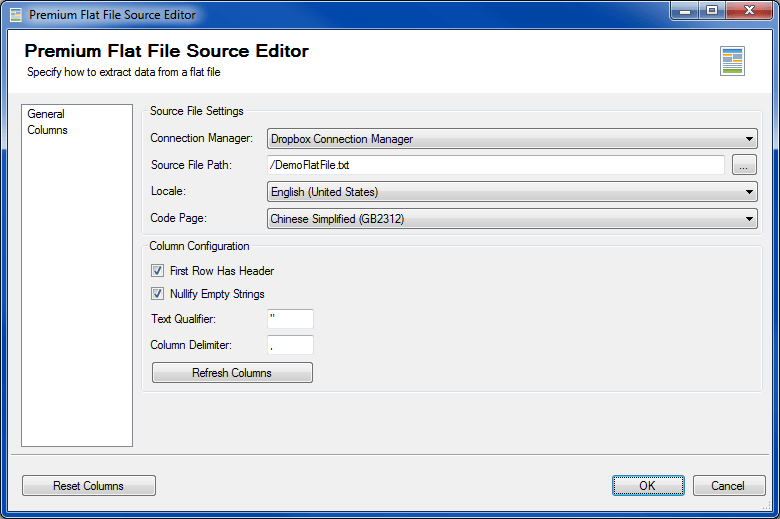Maximize the editor window

pyautogui.click(x=712, y=11)
